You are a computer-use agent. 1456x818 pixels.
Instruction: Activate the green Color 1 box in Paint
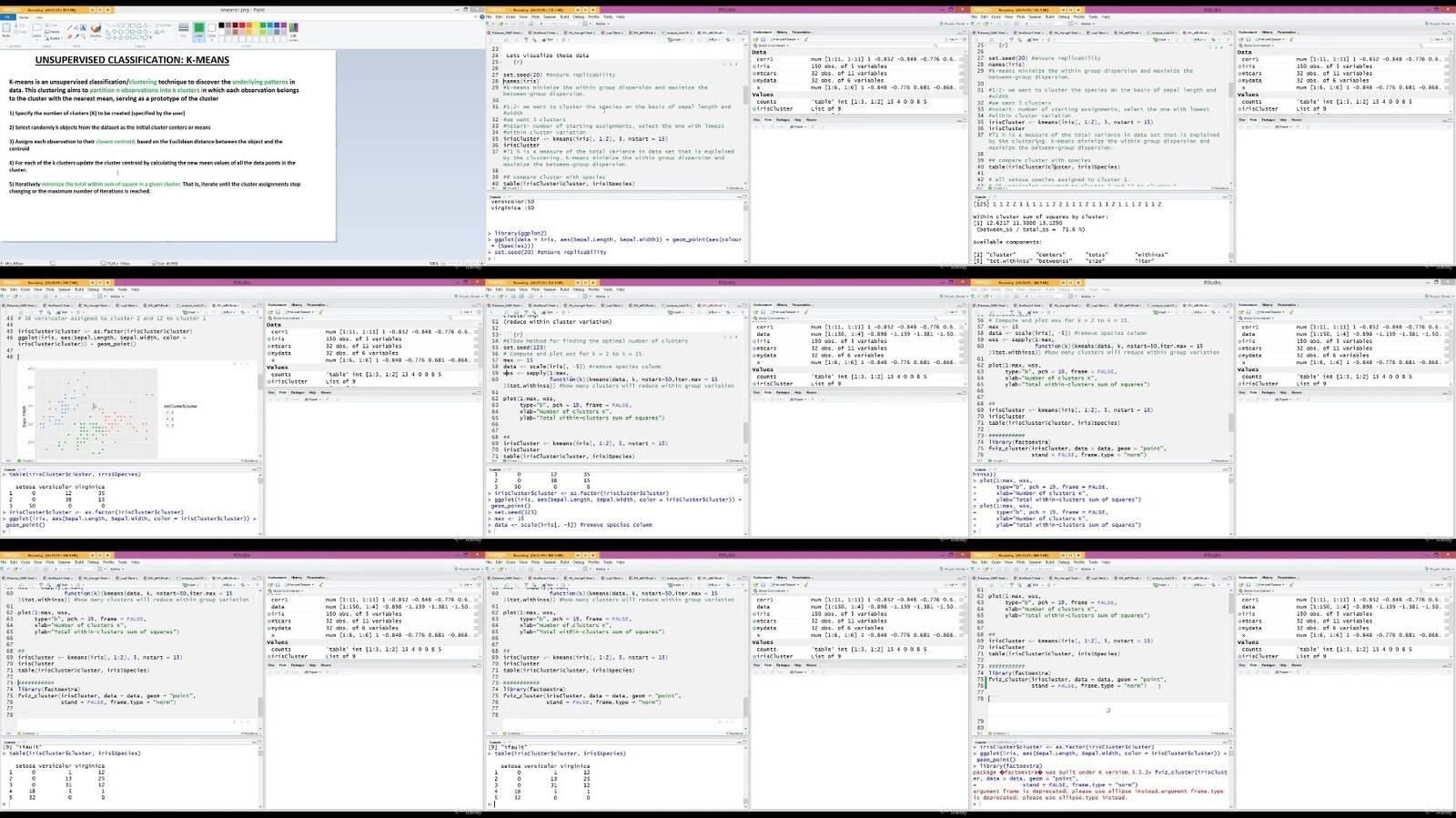[x=198, y=31]
